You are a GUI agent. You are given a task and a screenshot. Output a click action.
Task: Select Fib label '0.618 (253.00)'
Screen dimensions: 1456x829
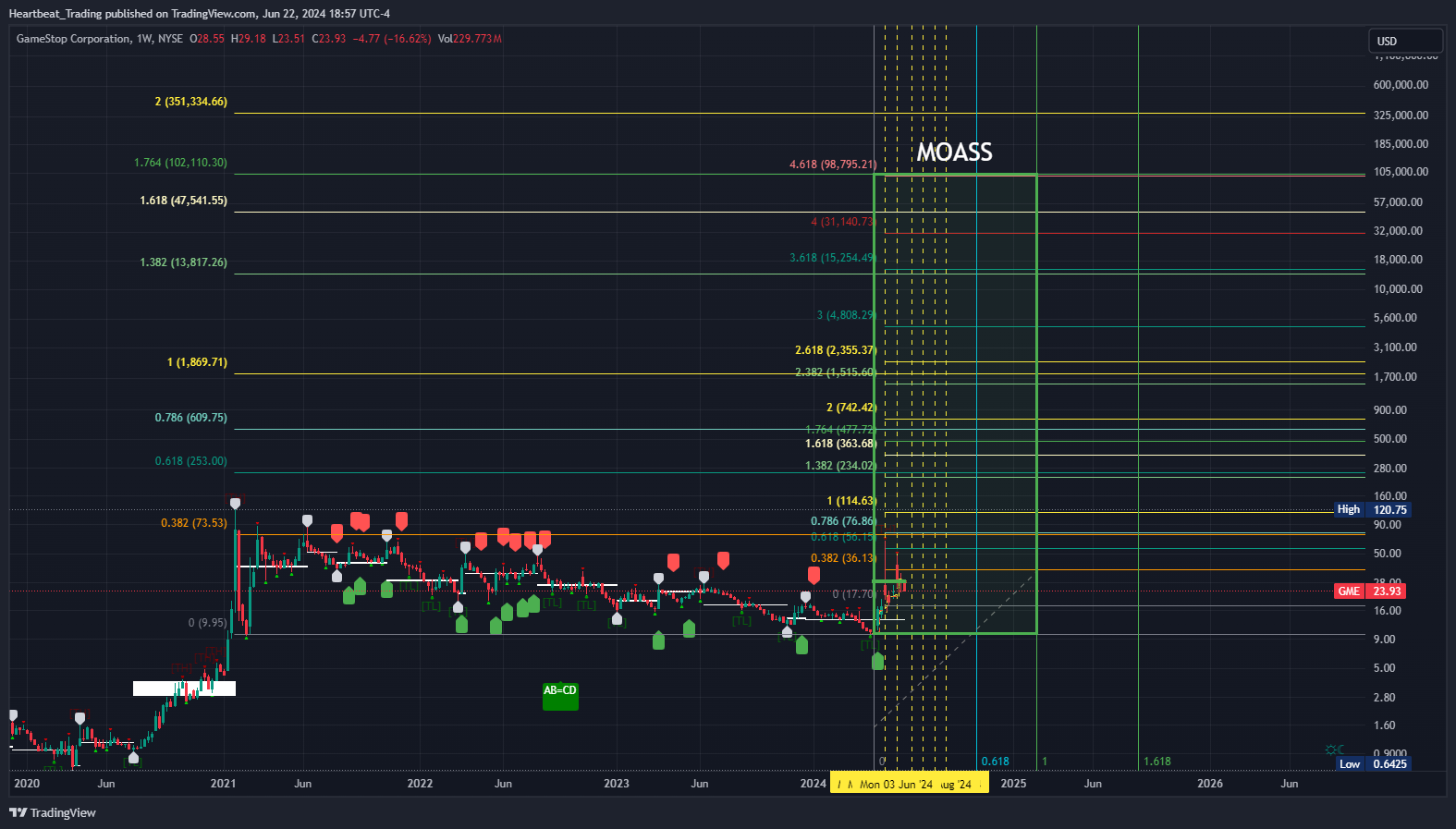(190, 461)
